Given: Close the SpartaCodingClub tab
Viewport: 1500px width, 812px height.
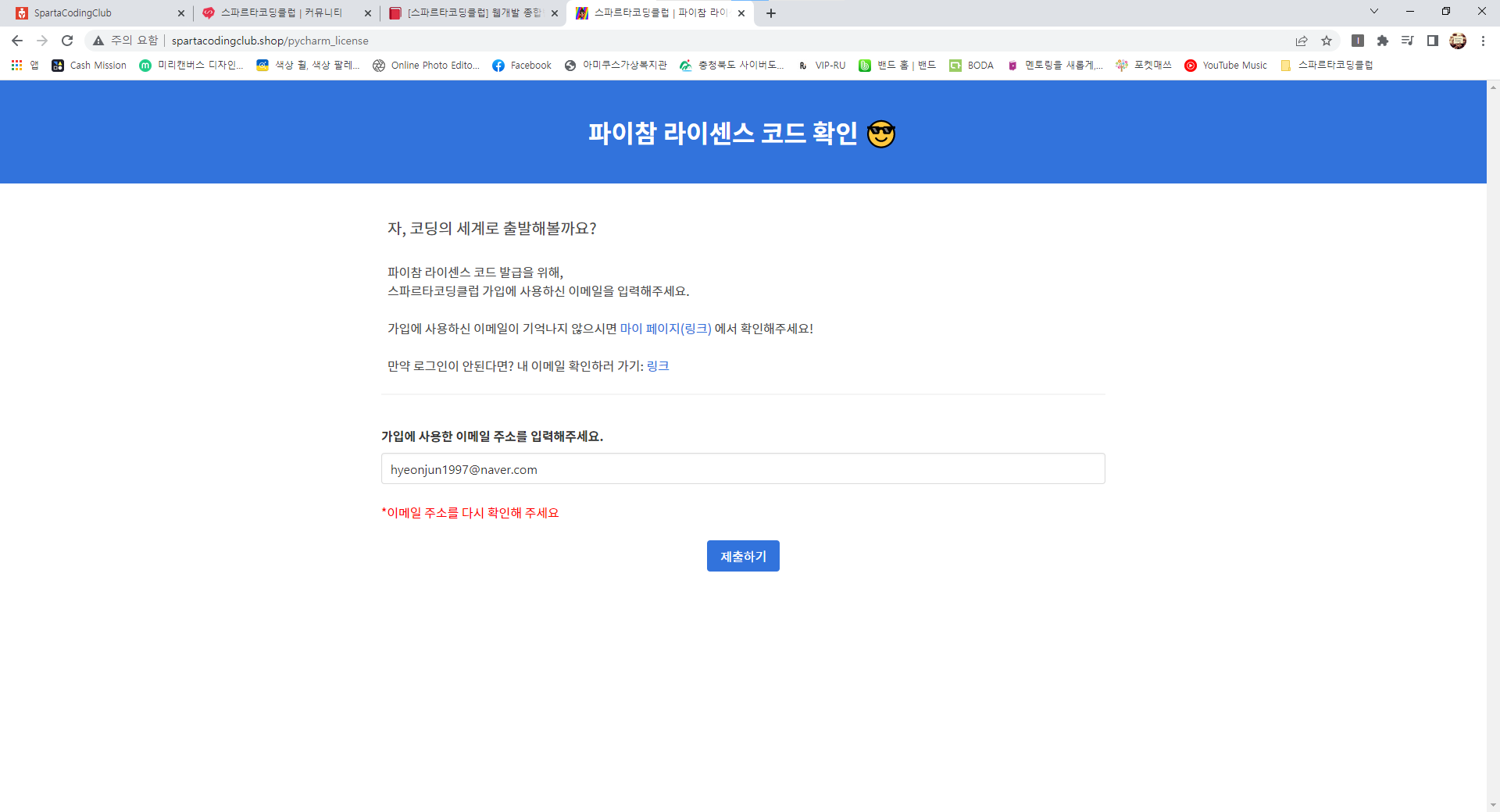Looking at the screenshot, I should click(x=181, y=13).
